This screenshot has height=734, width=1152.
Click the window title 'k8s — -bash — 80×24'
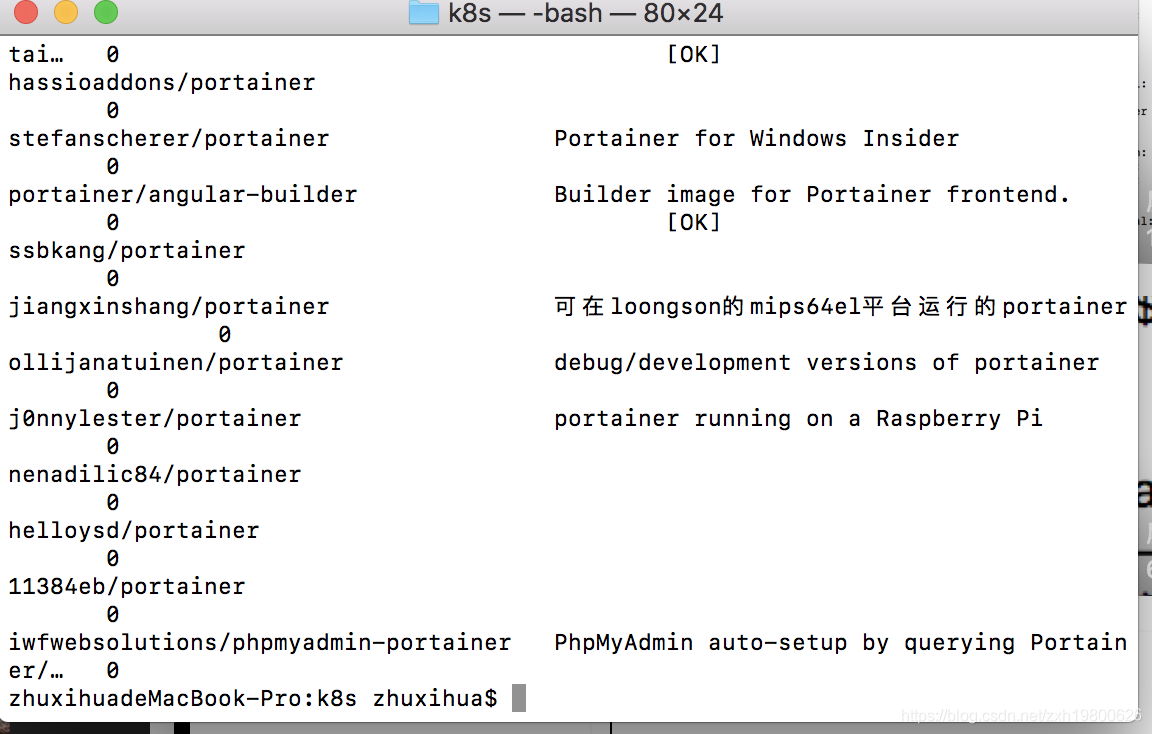coord(586,13)
